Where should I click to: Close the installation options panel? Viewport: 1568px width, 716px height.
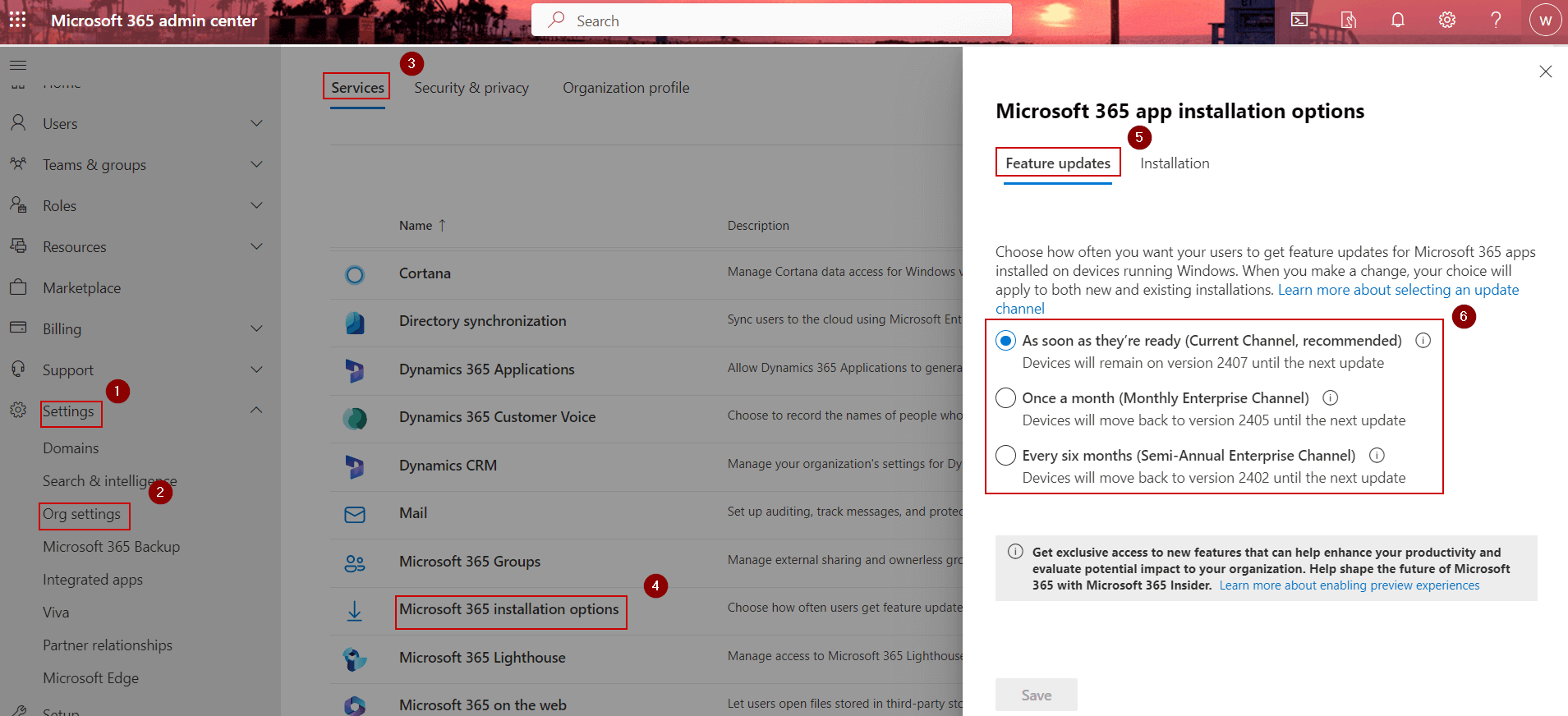pyautogui.click(x=1546, y=71)
